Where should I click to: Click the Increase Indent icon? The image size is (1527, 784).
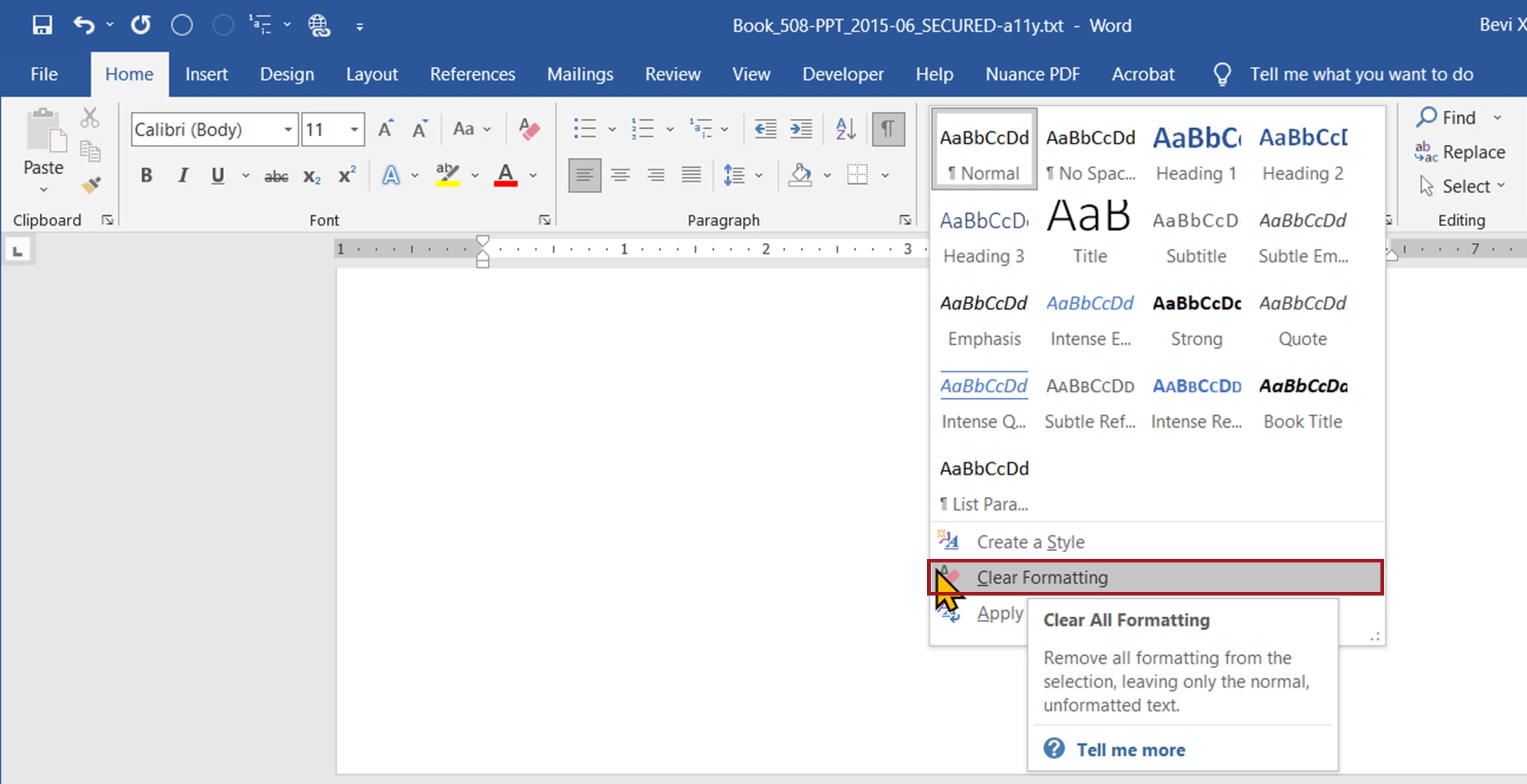pyautogui.click(x=801, y=129)
